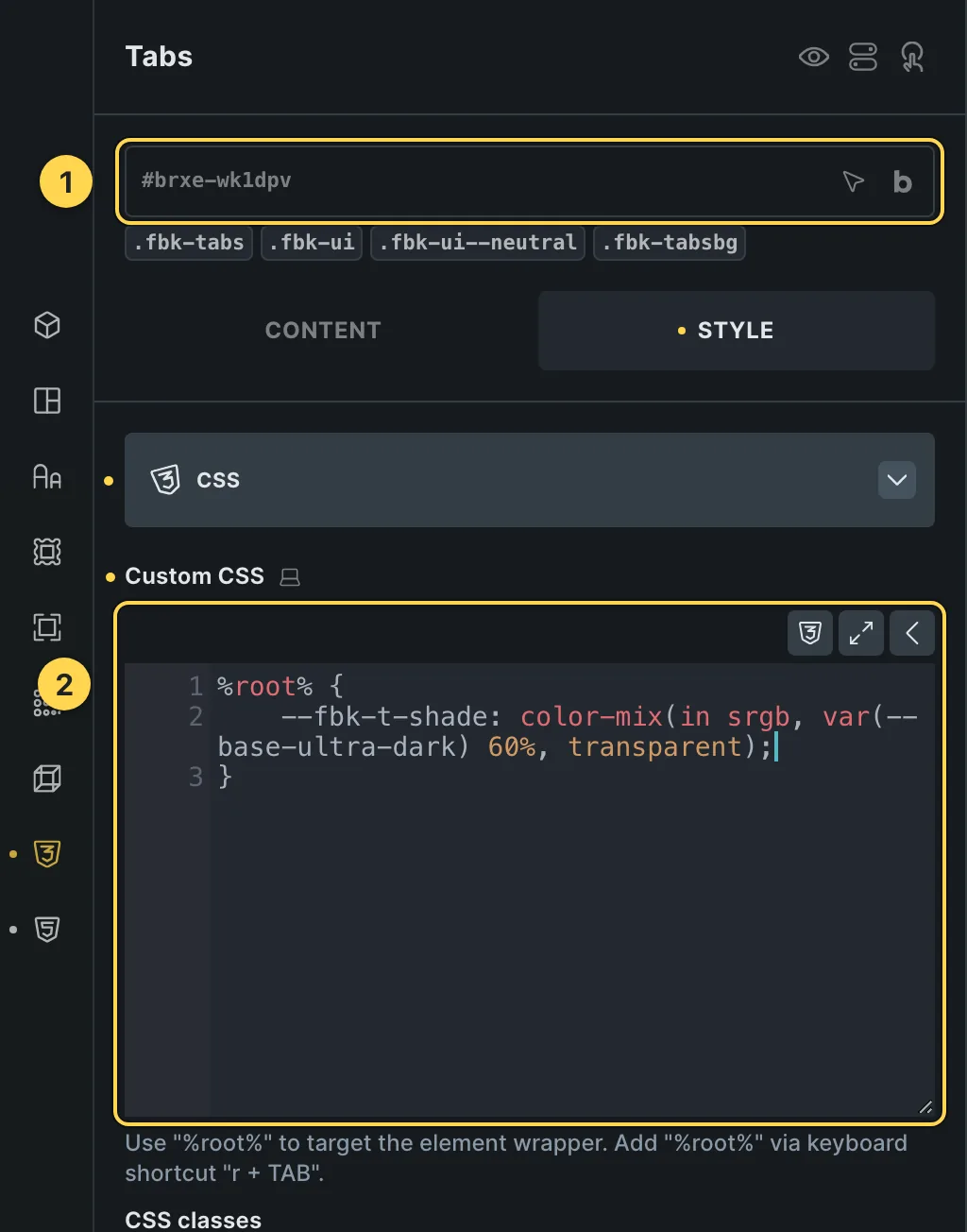967x1232 pixels.
Task: Click the CSS section header title
Action: (x=218, y=480)
